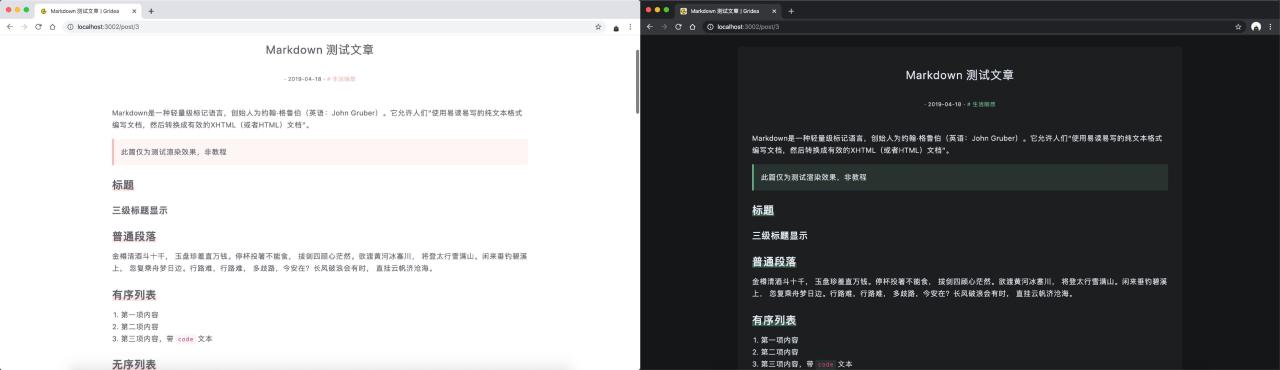
Task: Click blockquote 此篇仅为测试渲染效果 in dark window
Action: coord(960,177)
